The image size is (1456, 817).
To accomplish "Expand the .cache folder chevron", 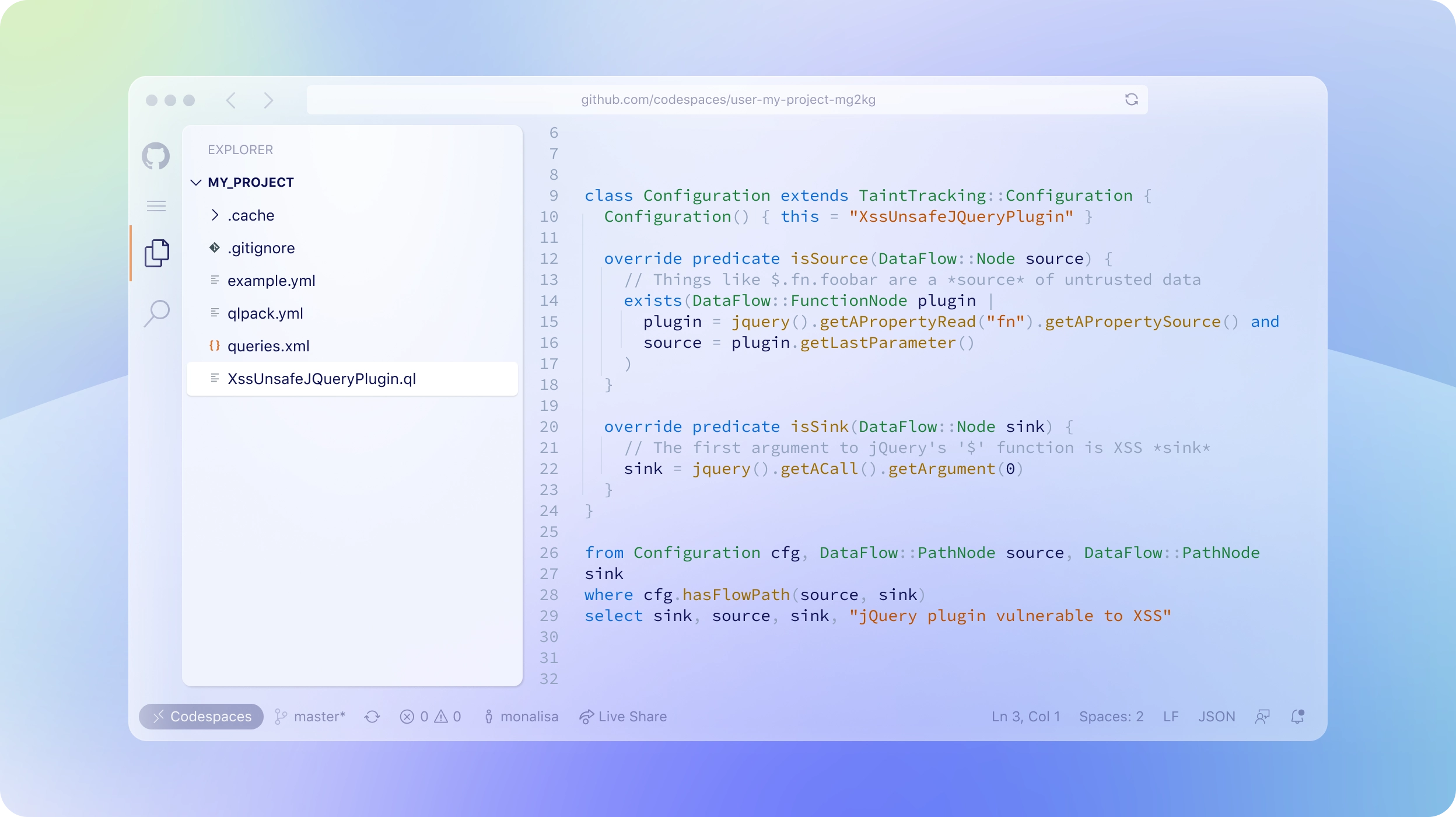I will (215, 215).
